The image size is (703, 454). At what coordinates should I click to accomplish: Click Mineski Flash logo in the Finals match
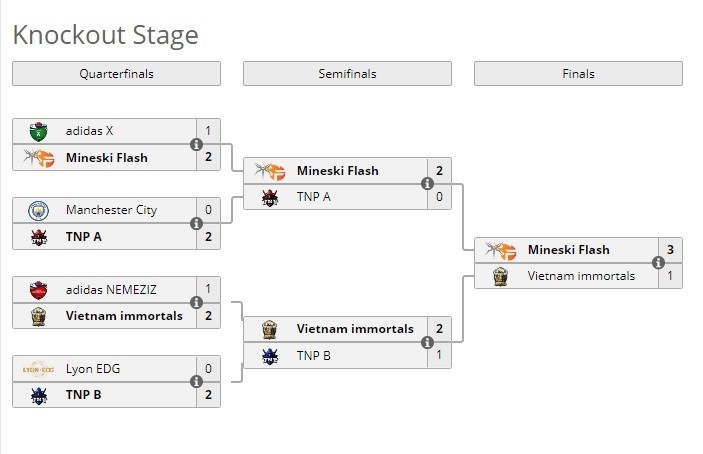coord(500,250)
